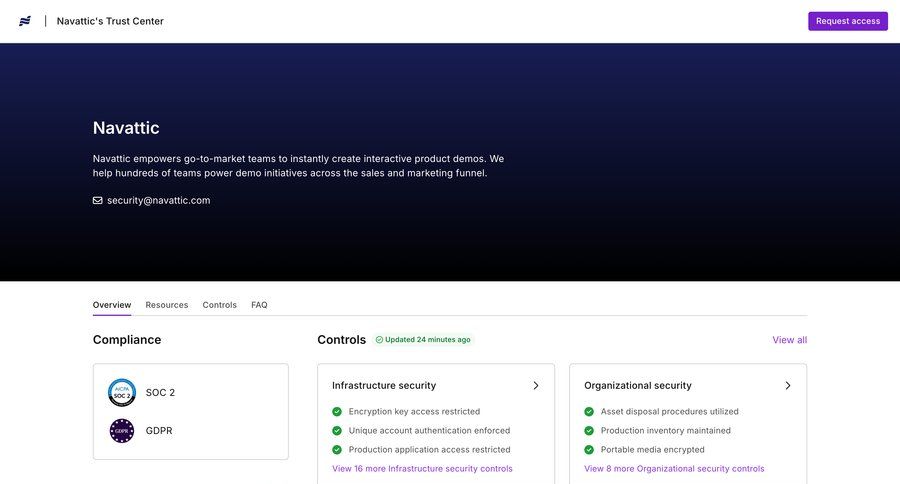Click 'Asset disposal procedures utilized' text
900x484 pixels.
point(670,412)
